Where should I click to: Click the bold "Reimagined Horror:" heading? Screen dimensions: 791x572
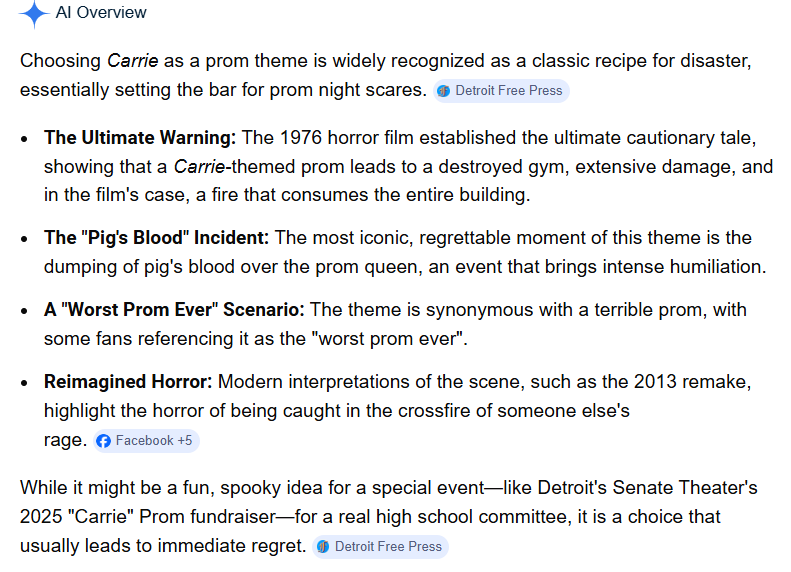(128, 382)
